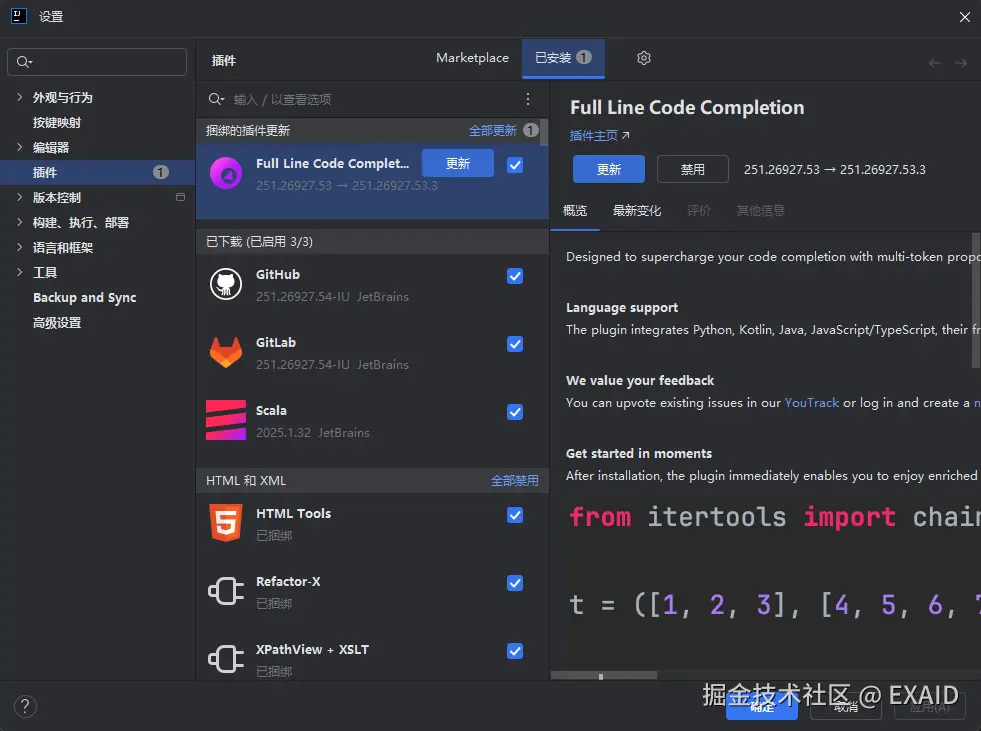This screenshot has height=731, width=981.
Task: Uncheck the HTML Tools plugin
Action: click(515, 515)
